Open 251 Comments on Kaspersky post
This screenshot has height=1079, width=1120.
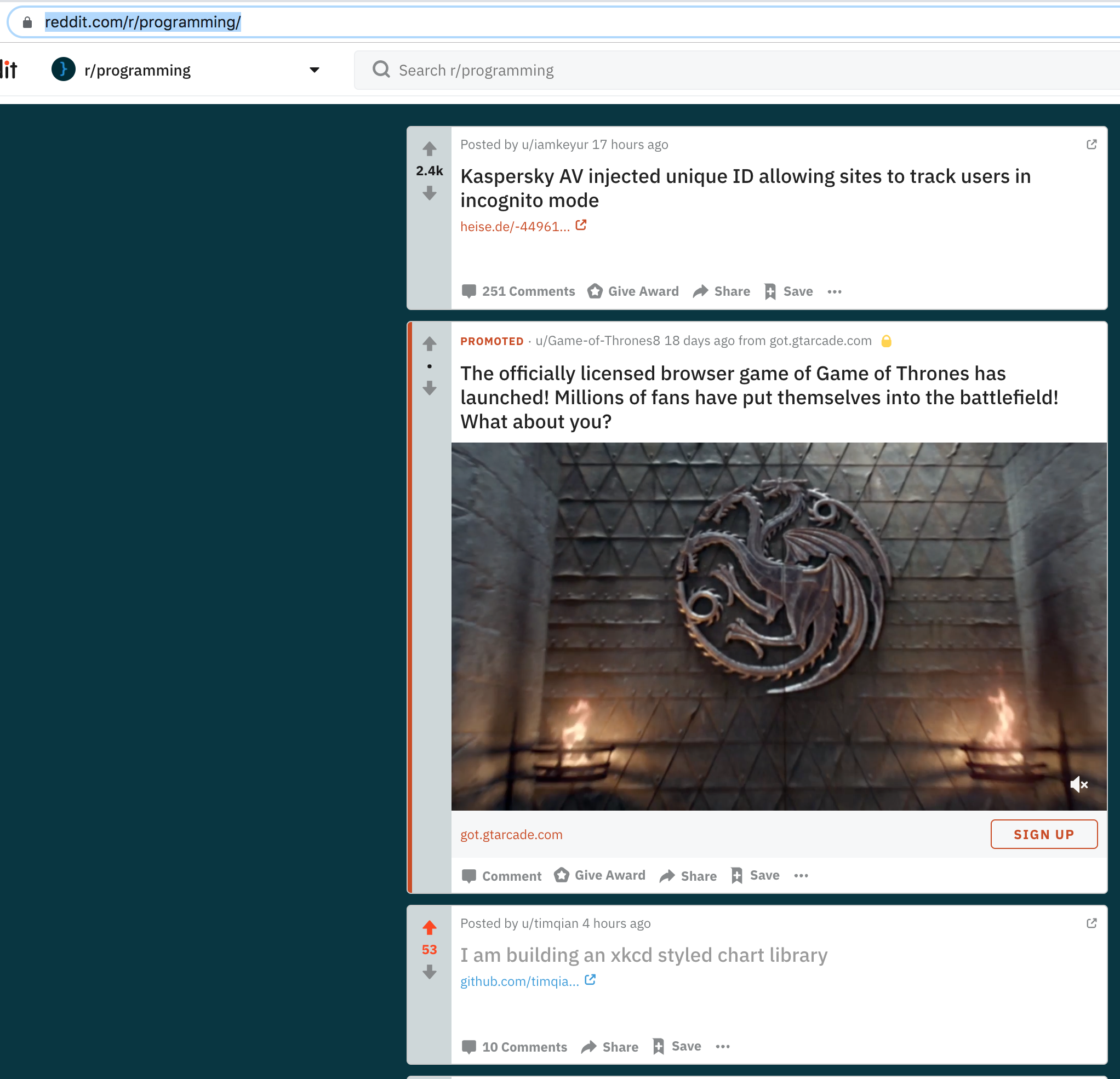518,291
